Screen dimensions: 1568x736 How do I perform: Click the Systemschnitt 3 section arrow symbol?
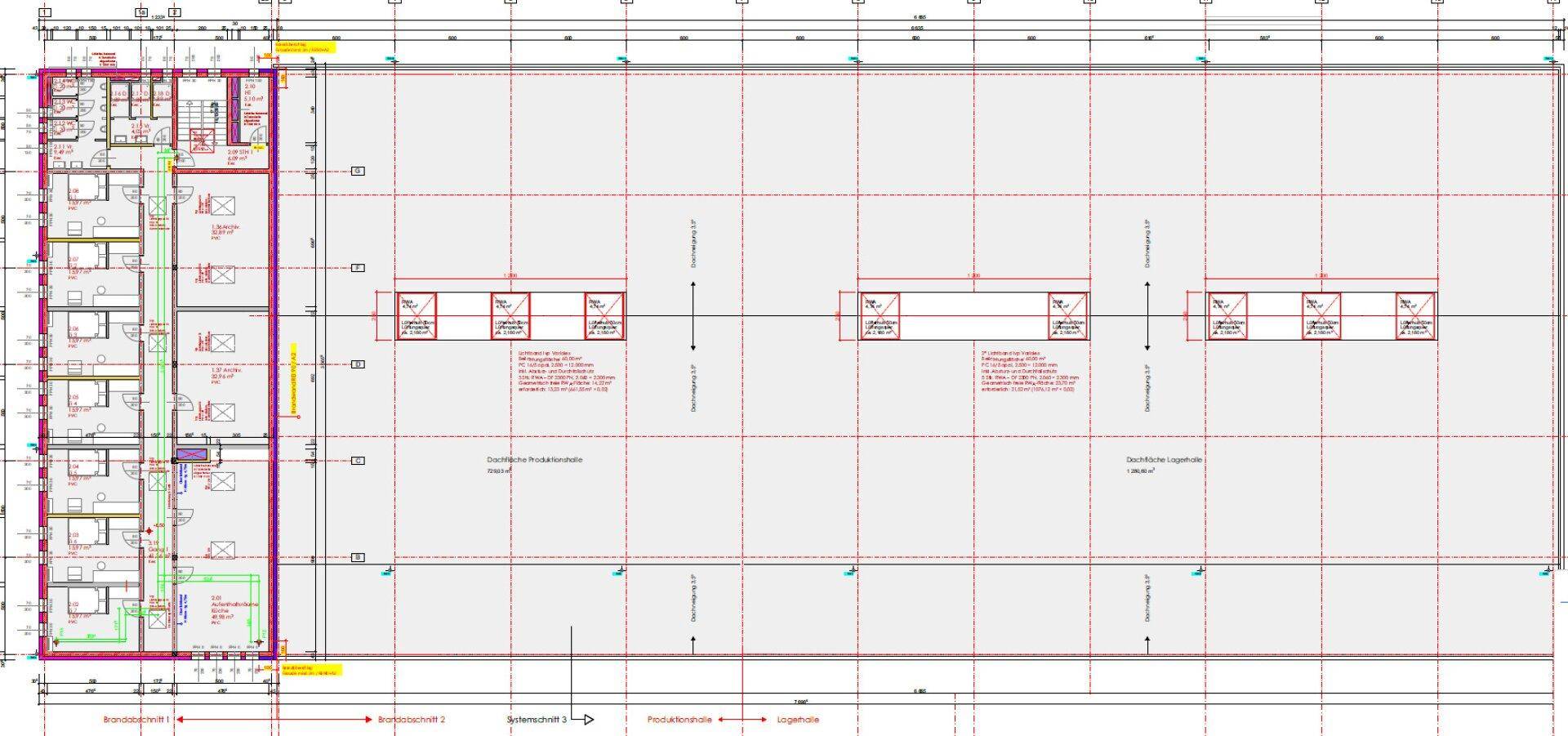click(x=587, y=720)
